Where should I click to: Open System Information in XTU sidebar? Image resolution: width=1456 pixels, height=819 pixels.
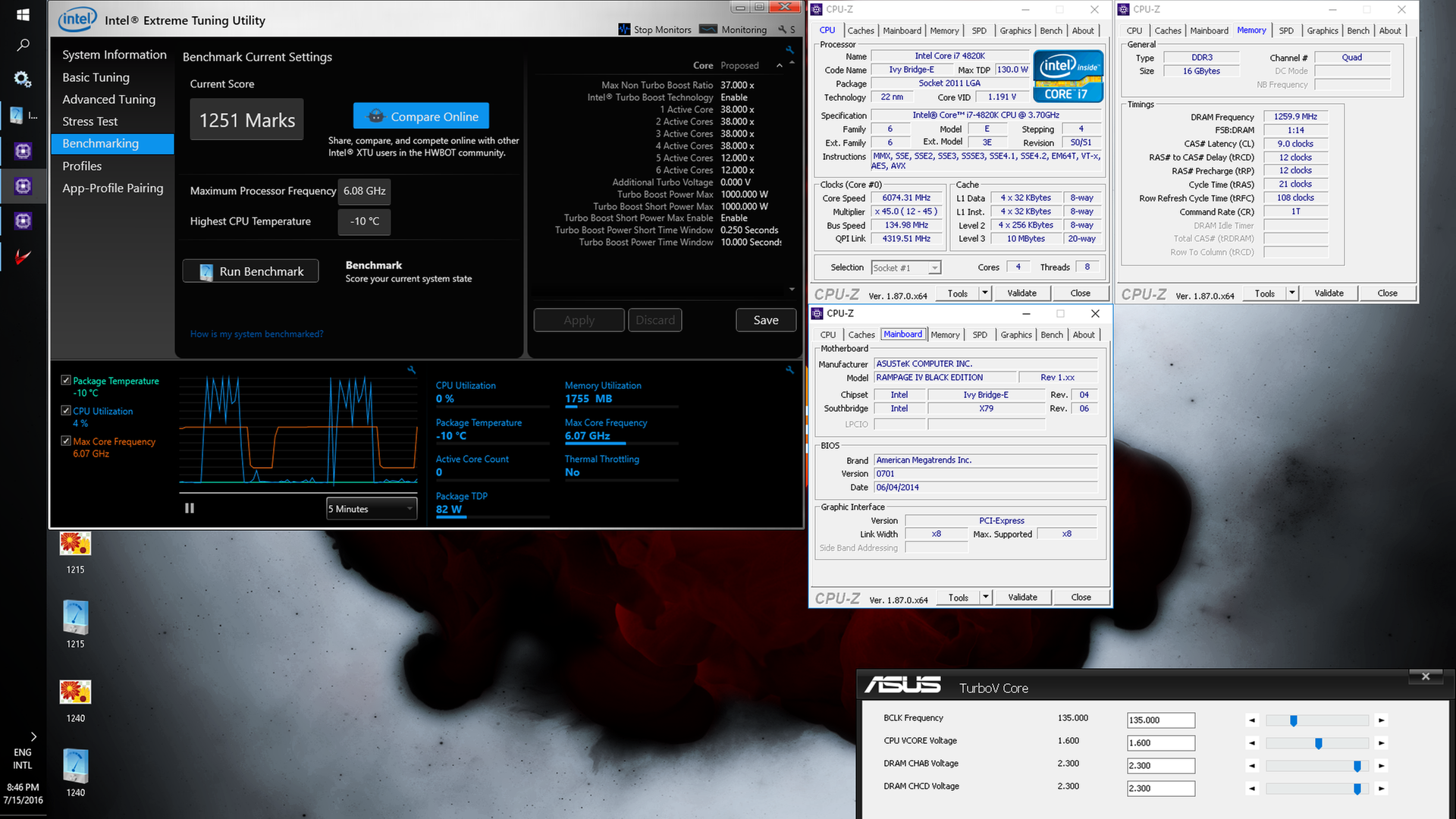114,55
